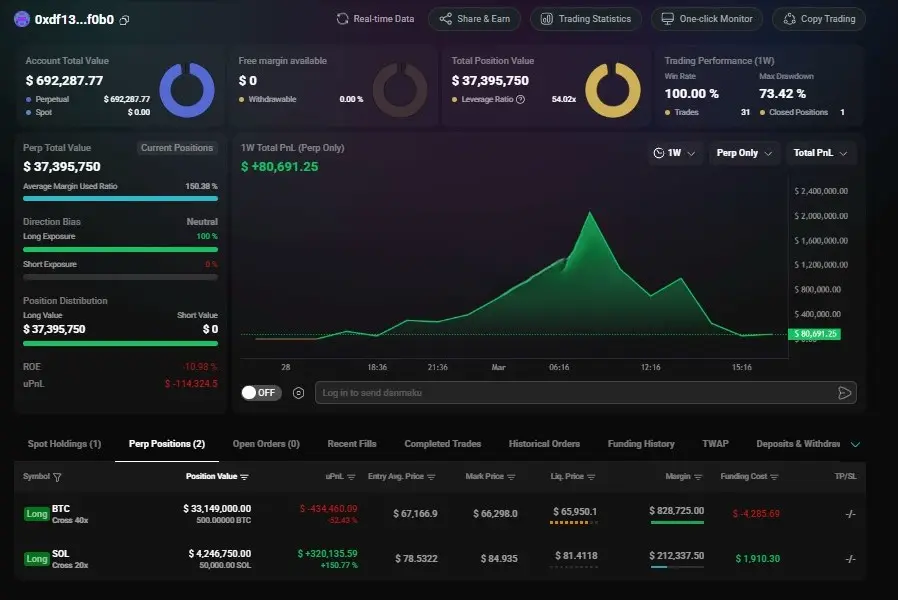Screen dimensions: 898x600
Task: Sort by Liq. Price column icon
Action: coord(591,477)
